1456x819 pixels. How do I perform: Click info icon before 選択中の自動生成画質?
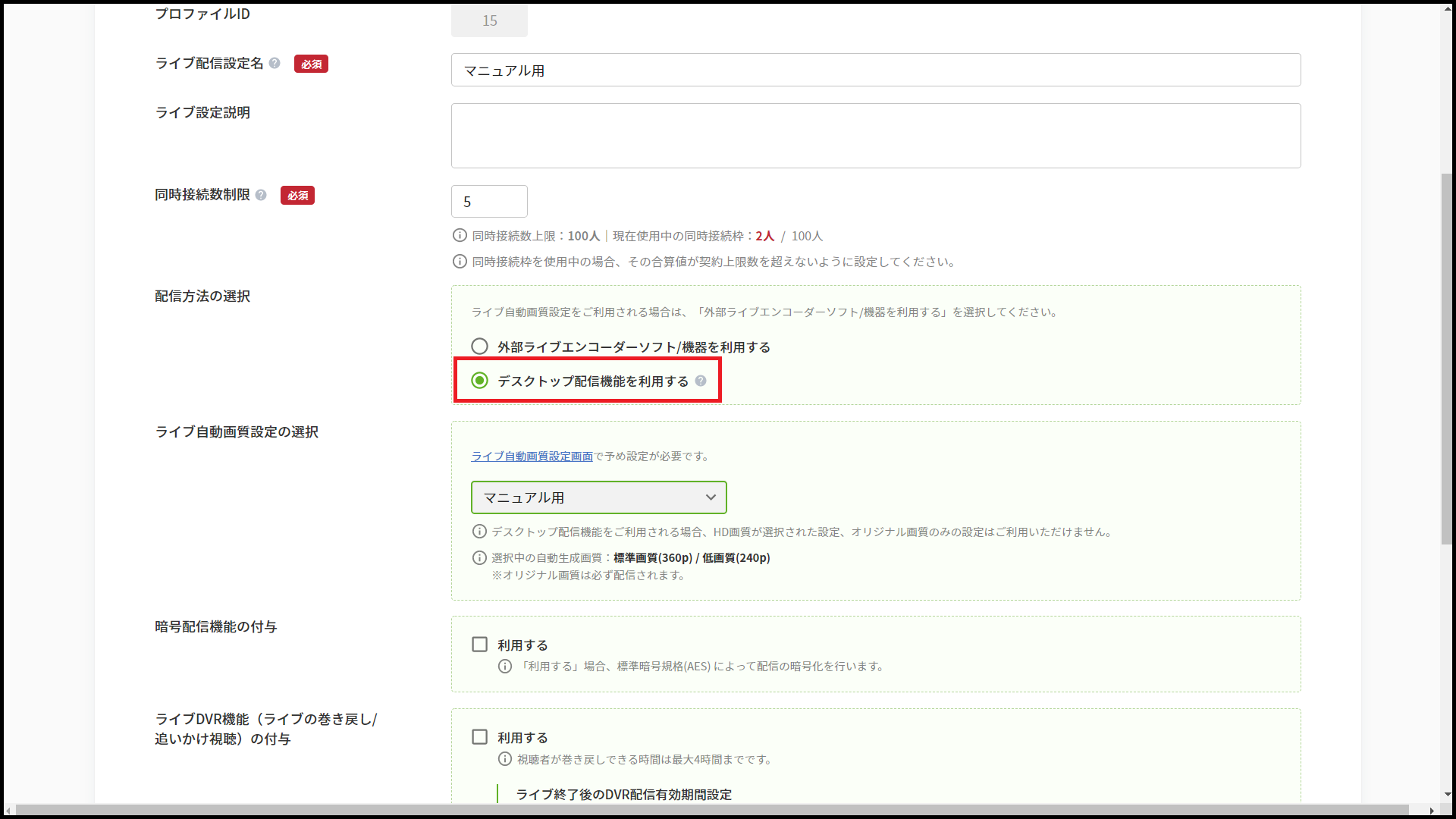(x=479, y=558)
